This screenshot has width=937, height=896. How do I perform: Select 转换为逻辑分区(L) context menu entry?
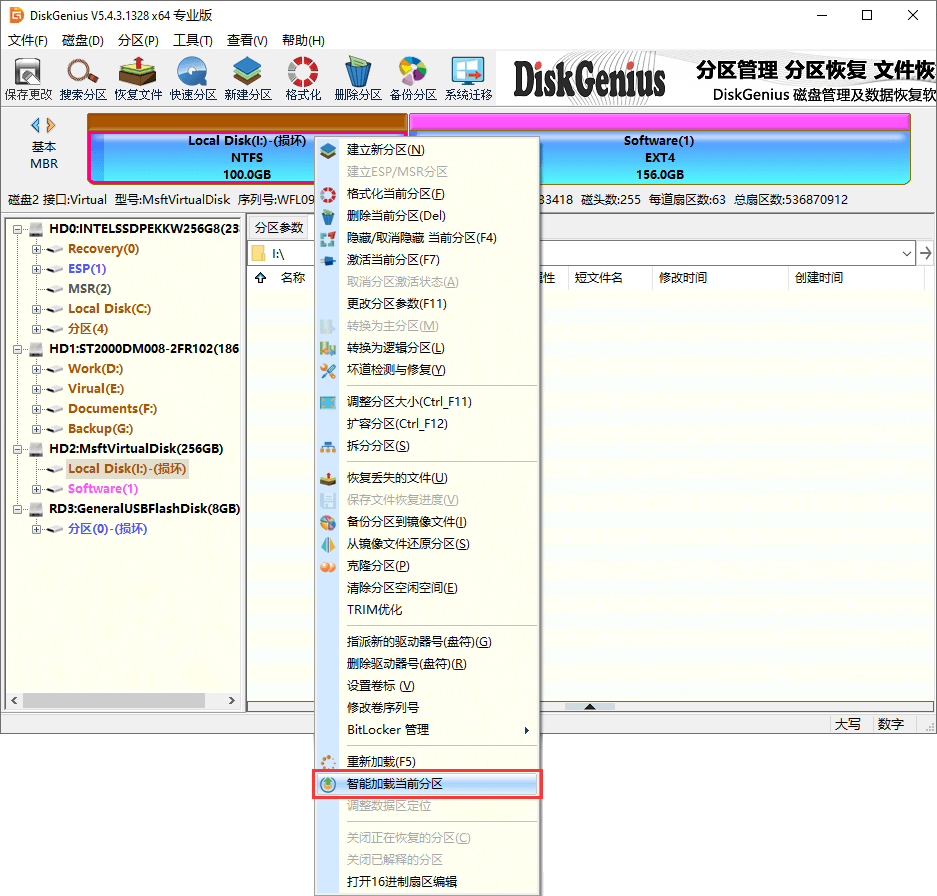click(x=428, y=348)
